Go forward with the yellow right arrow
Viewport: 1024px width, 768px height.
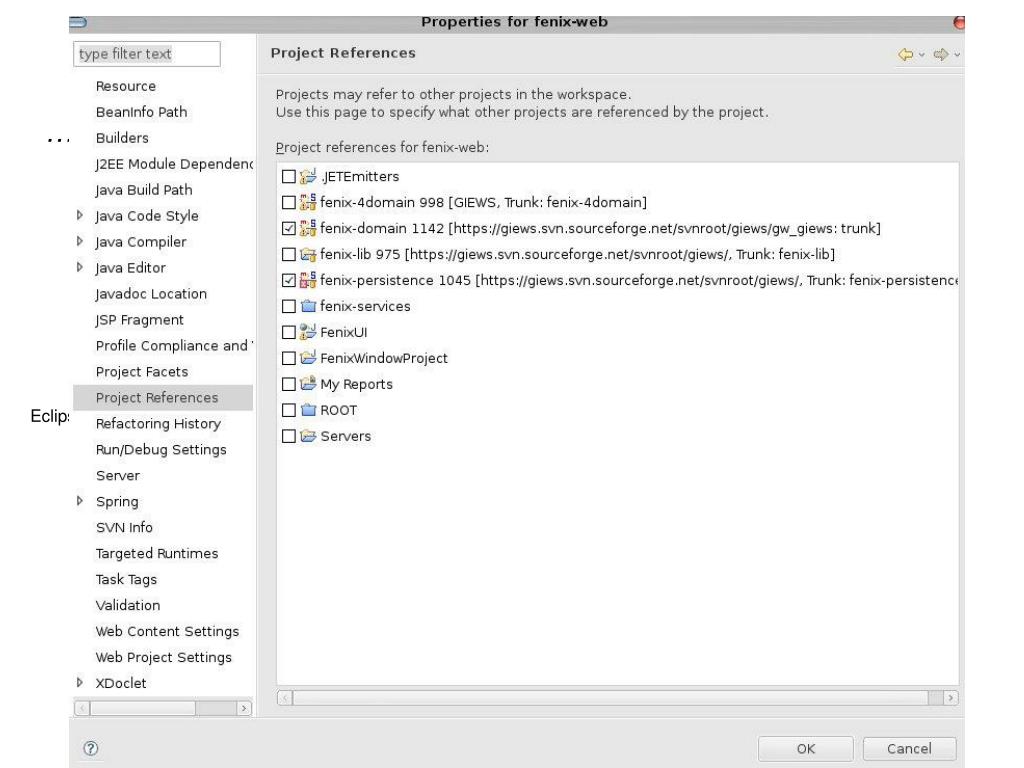(x=940, y=54)
